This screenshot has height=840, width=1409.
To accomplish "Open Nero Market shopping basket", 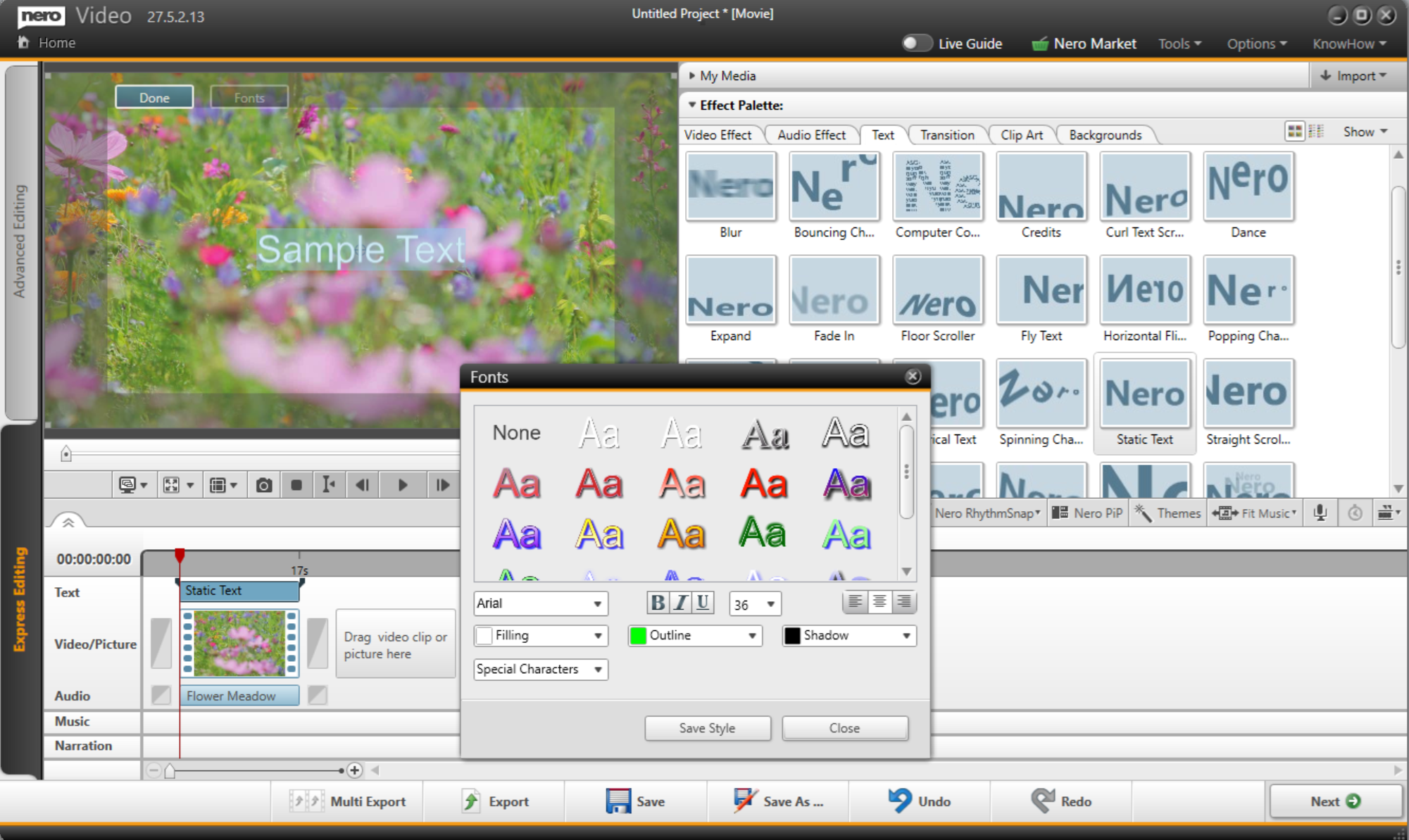I will (x=1039, y=44).
